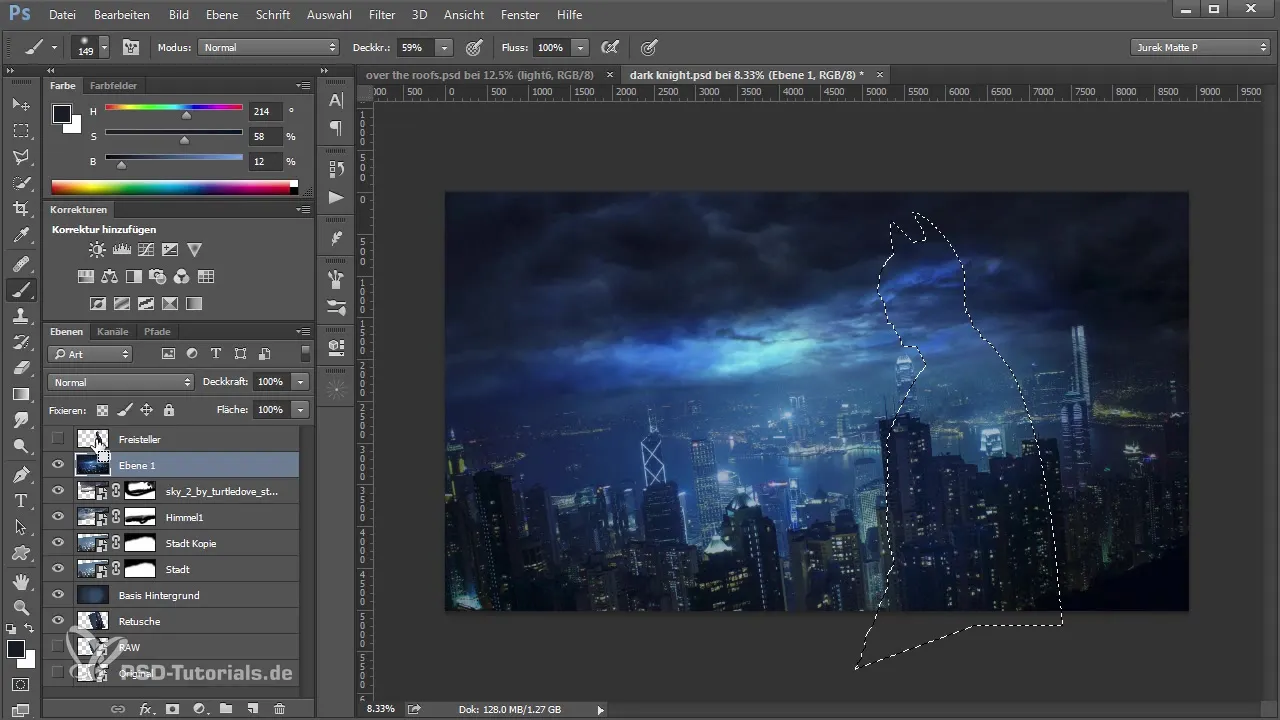Viewport: 1280px width, 720px height.
Task: Select the Zoom tool
Action: point(20,607)
